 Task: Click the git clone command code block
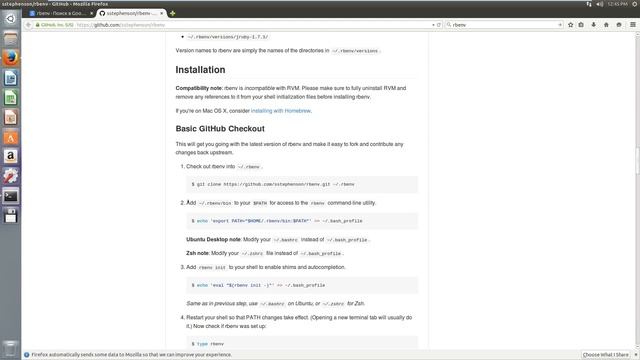tap(302, 184)
